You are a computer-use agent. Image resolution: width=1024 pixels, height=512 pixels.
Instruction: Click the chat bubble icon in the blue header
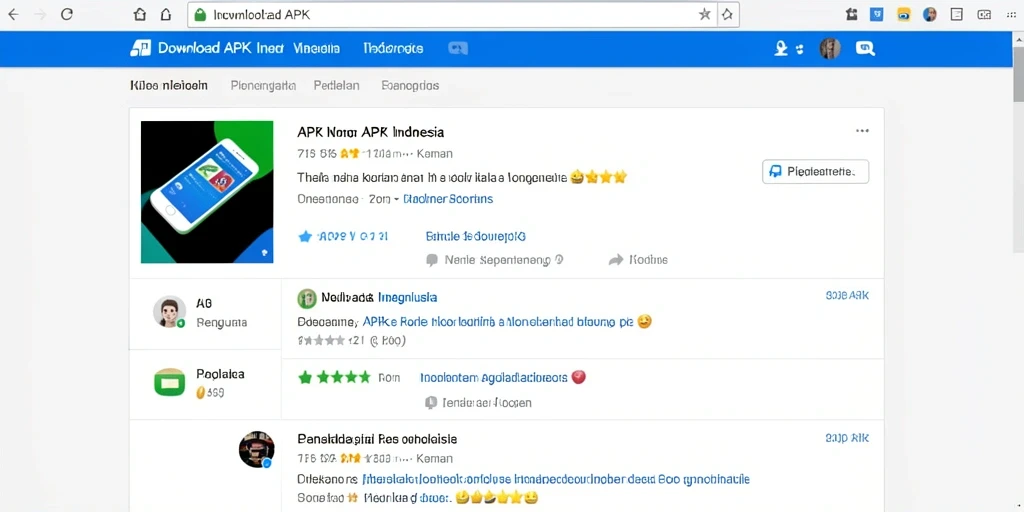pos(458,48)
